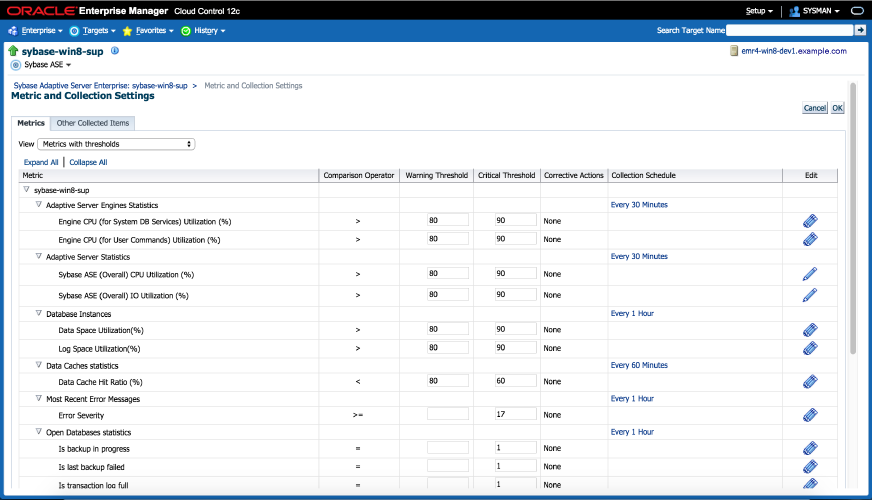Click the host icon beside emr4-win8-dev1.example.com
The width and height of the screenshot is (872, 500).
point(734,51)
